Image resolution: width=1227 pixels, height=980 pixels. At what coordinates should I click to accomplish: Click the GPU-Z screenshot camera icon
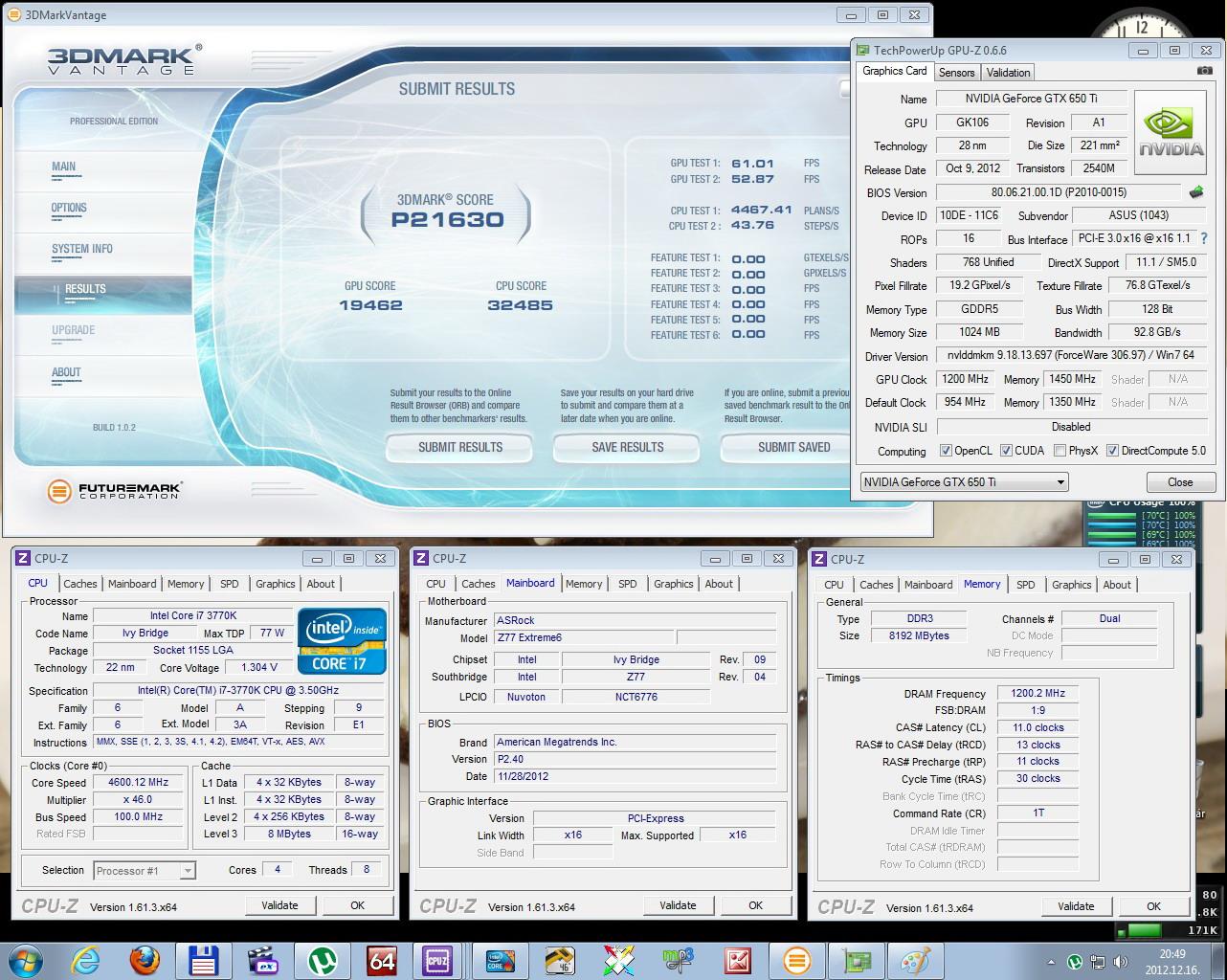(1205, 71)
